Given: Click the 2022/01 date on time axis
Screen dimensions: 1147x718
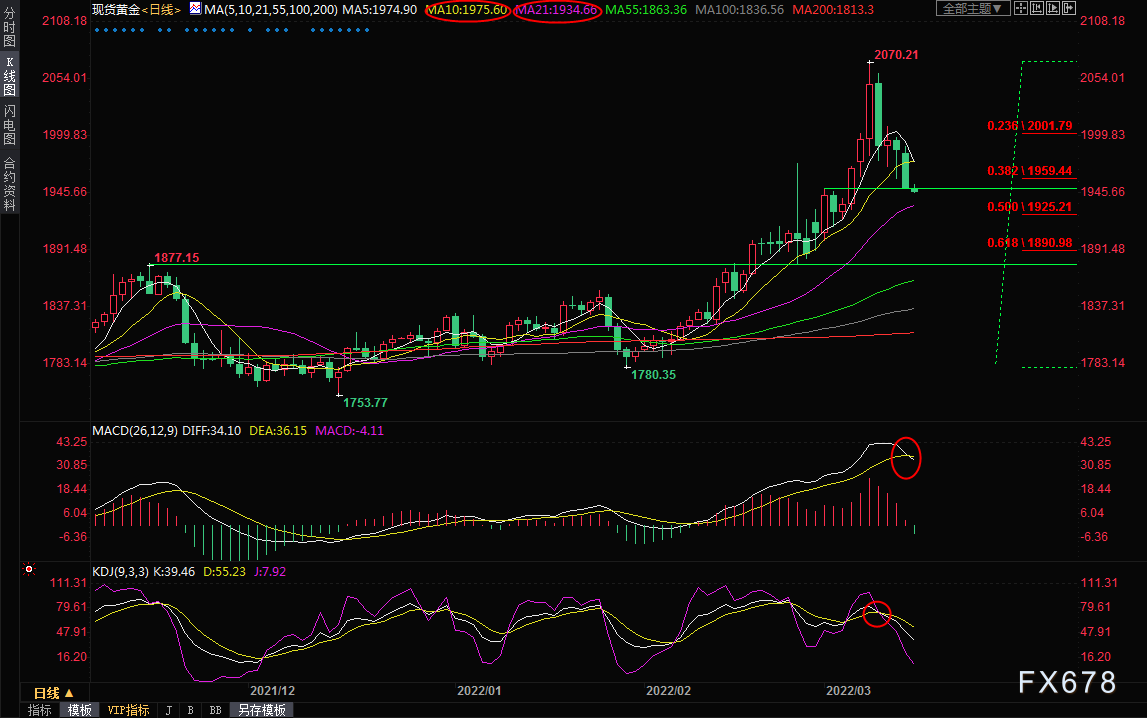Looking at the screenshot, I should (478, 691).
